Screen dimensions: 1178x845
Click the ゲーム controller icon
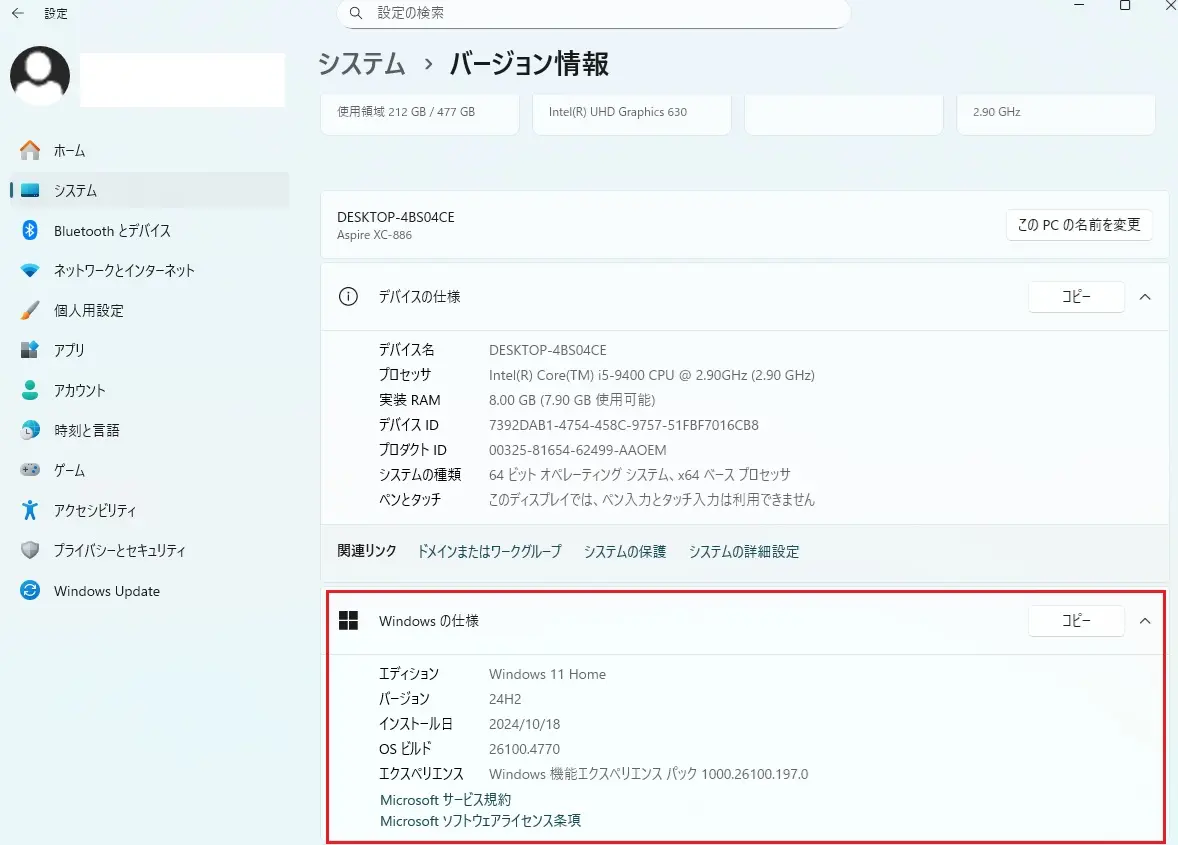30,469
